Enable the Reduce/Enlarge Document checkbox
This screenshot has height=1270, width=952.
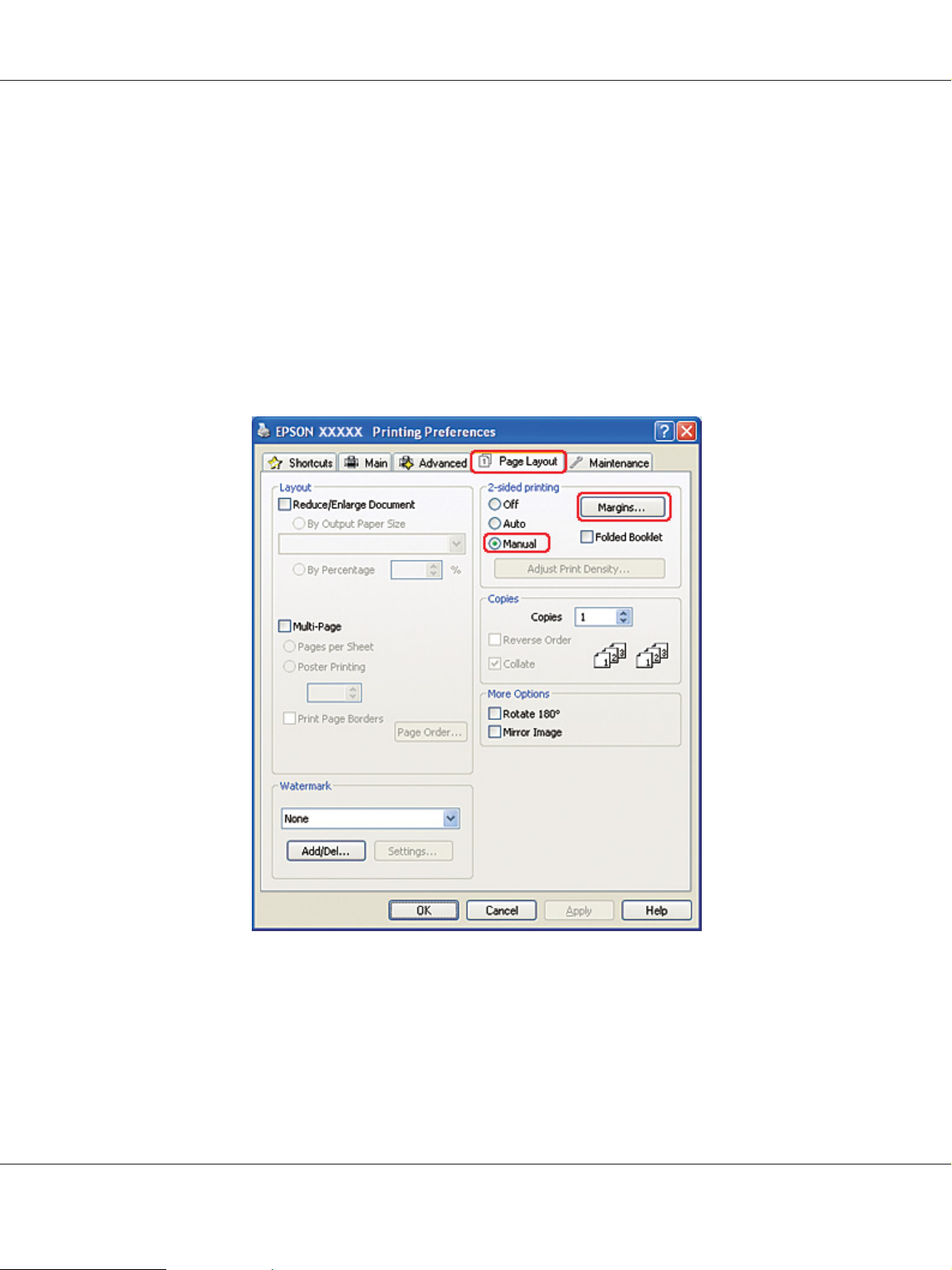[285, 504]
